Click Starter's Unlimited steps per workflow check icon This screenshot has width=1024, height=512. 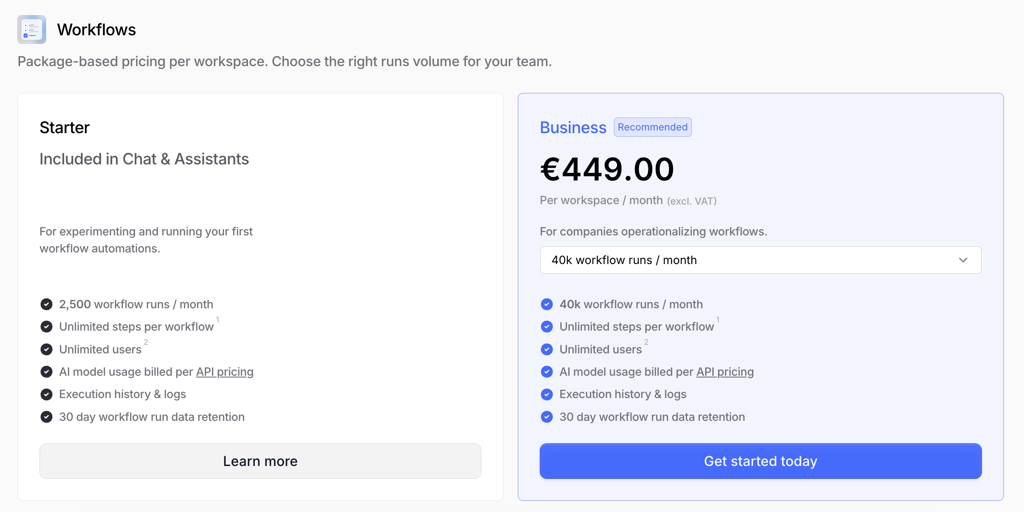46,327
